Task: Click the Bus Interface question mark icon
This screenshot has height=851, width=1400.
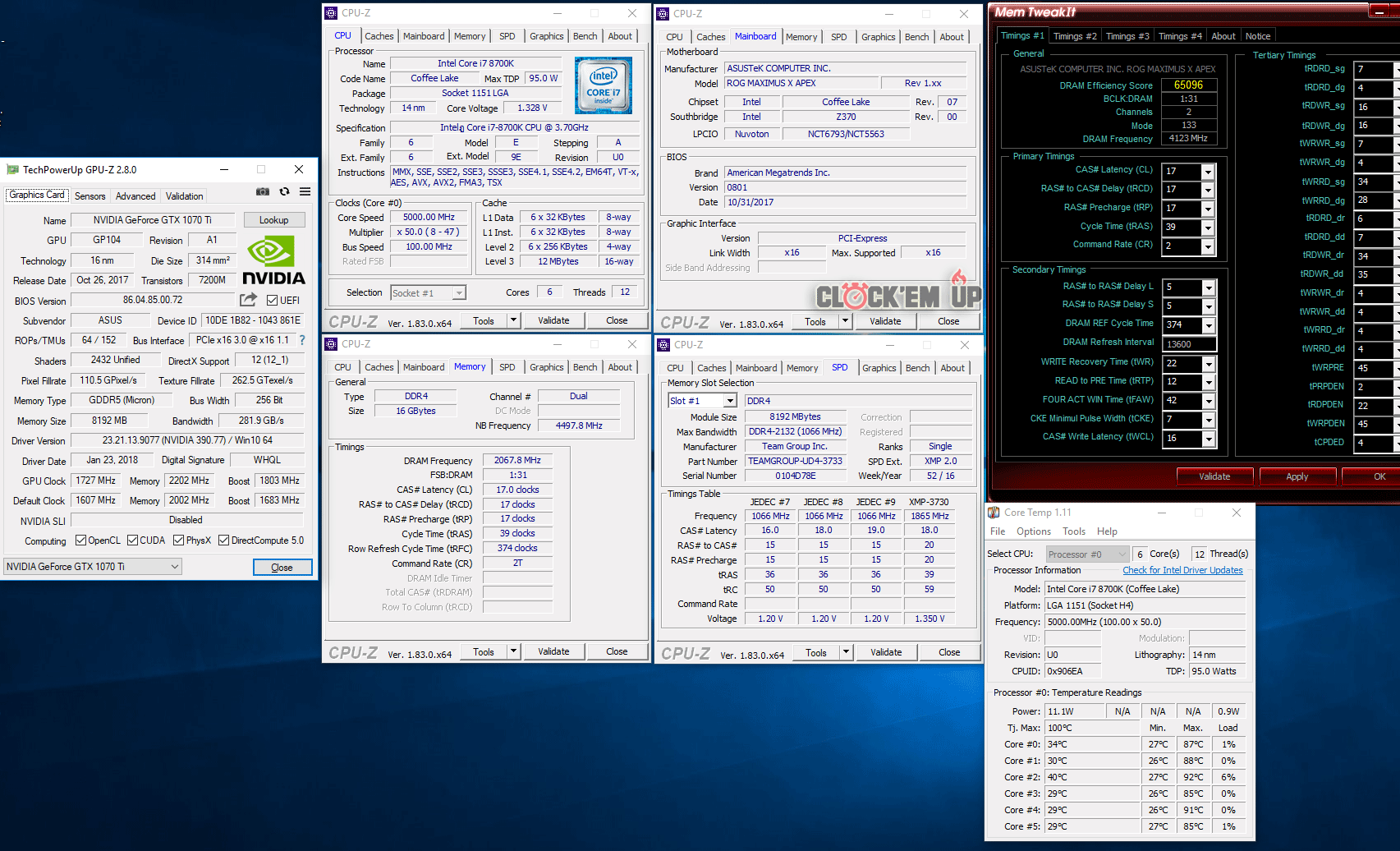Action: 302,339
